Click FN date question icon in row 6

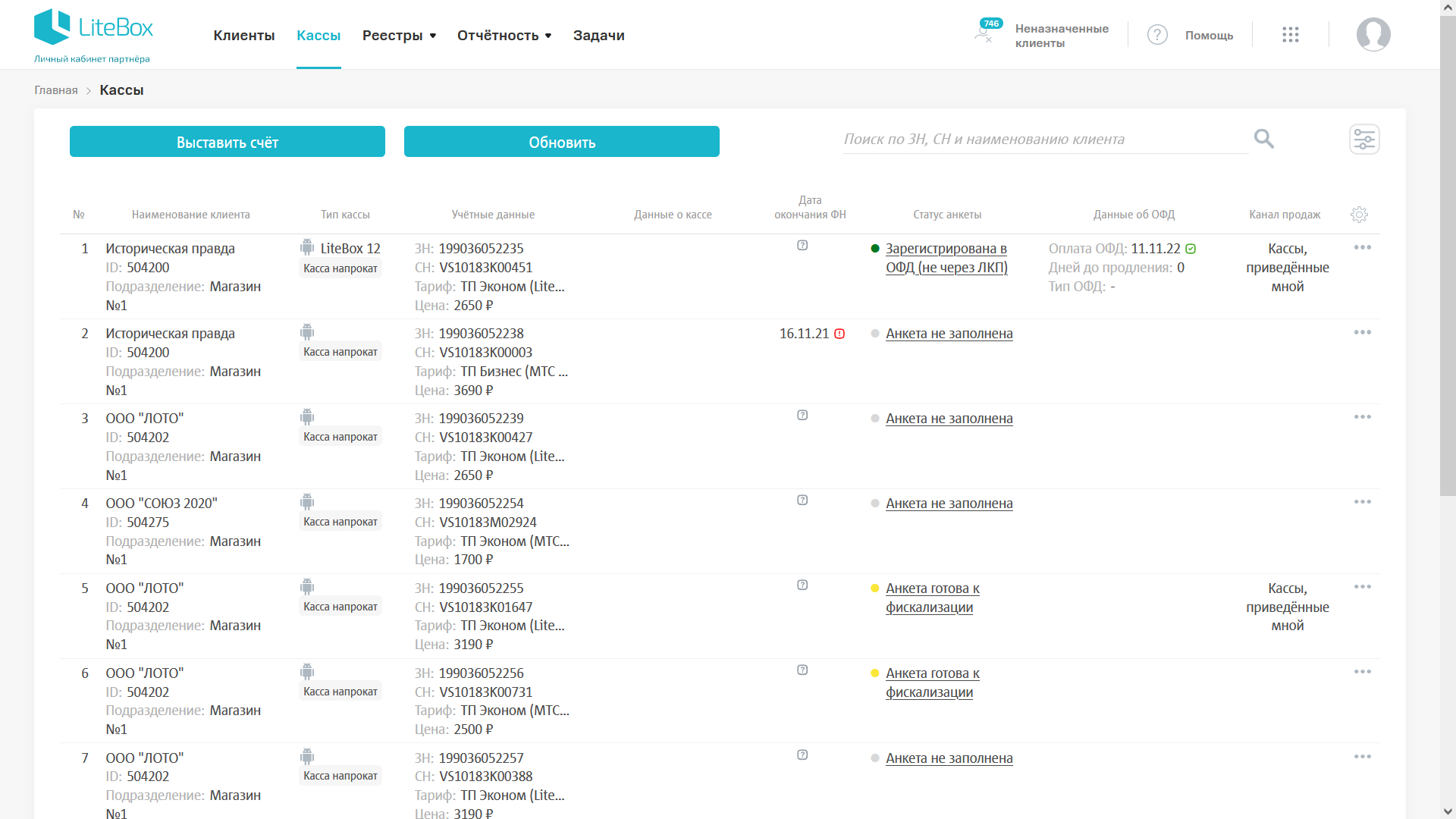(802, 670)
